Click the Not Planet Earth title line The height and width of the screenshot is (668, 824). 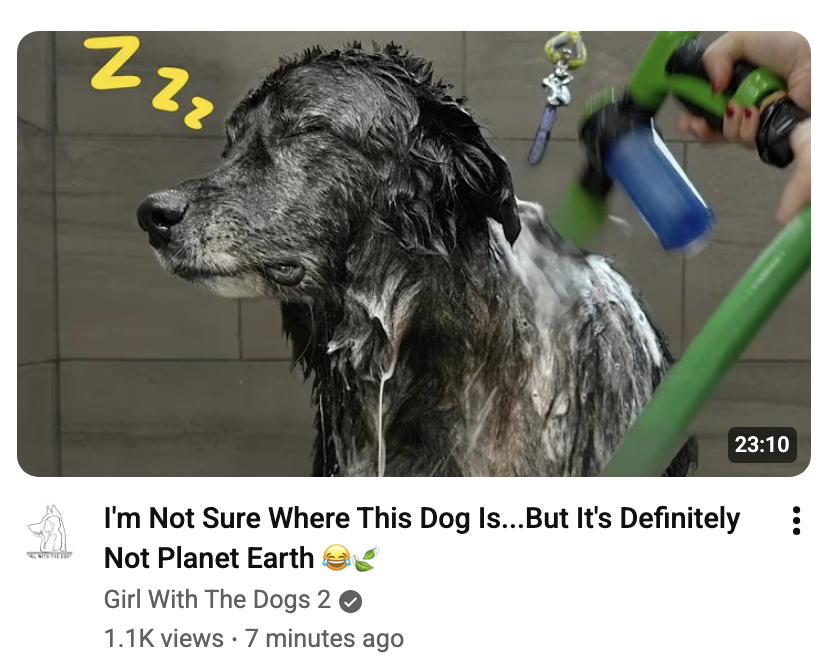coord(209,558)
